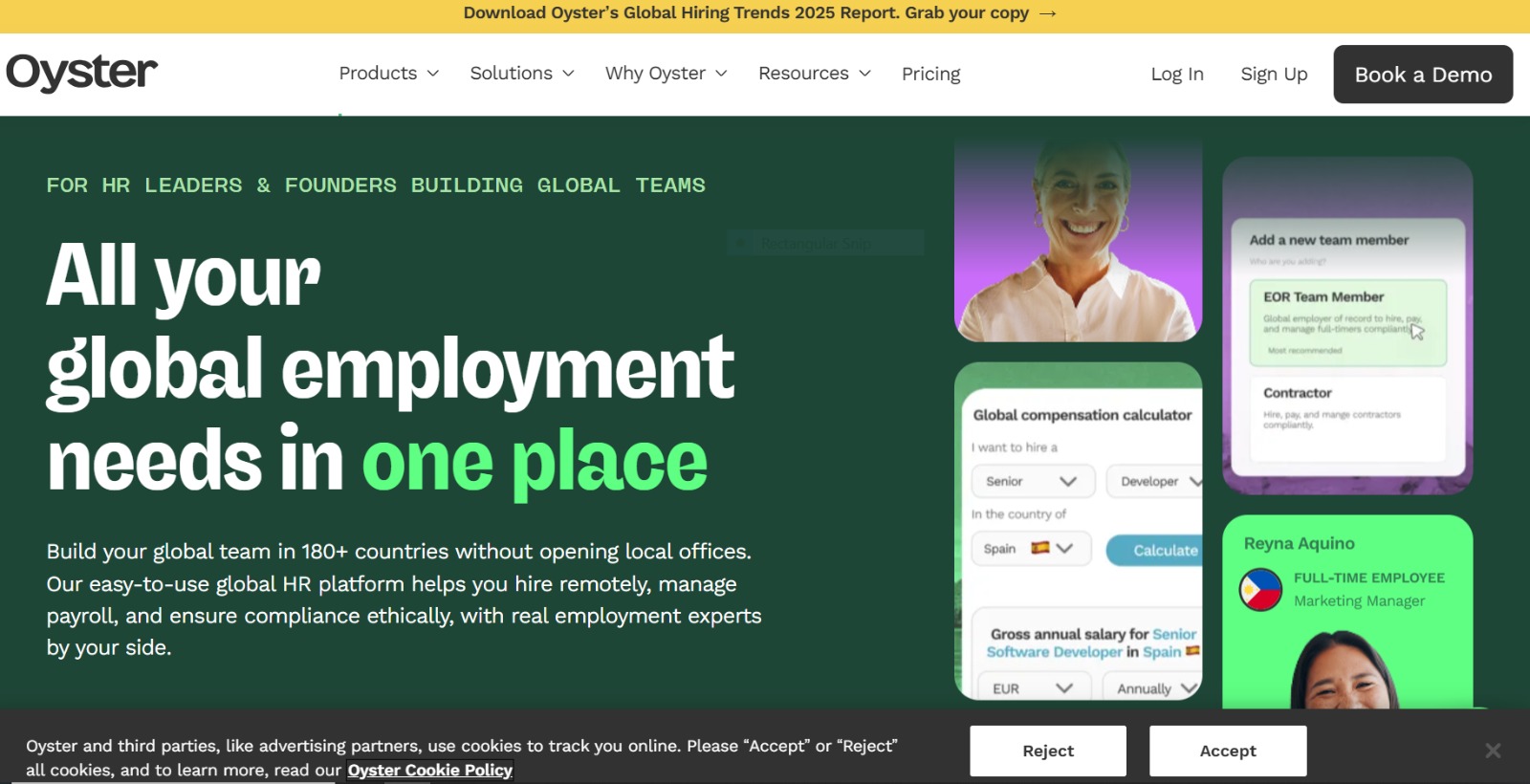This screenshot has height=784, width=1530.
Task: Open the Resources menu
Action: click(815, 74)
